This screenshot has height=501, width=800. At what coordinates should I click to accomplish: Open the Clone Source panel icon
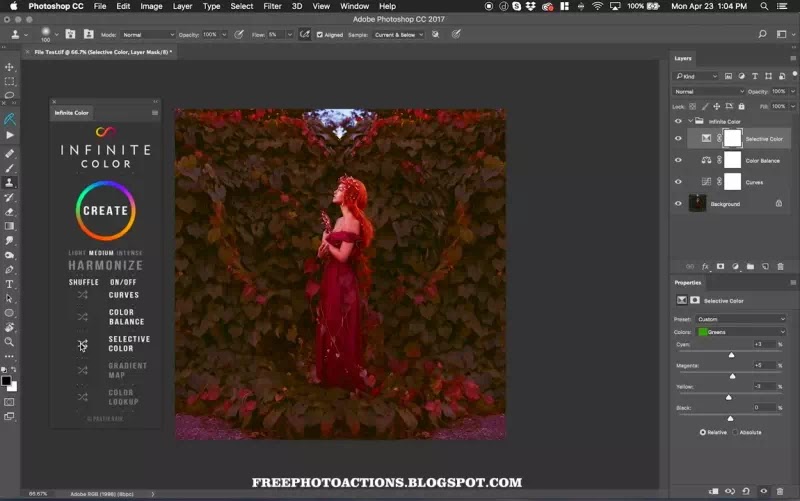tap(89, 34)
